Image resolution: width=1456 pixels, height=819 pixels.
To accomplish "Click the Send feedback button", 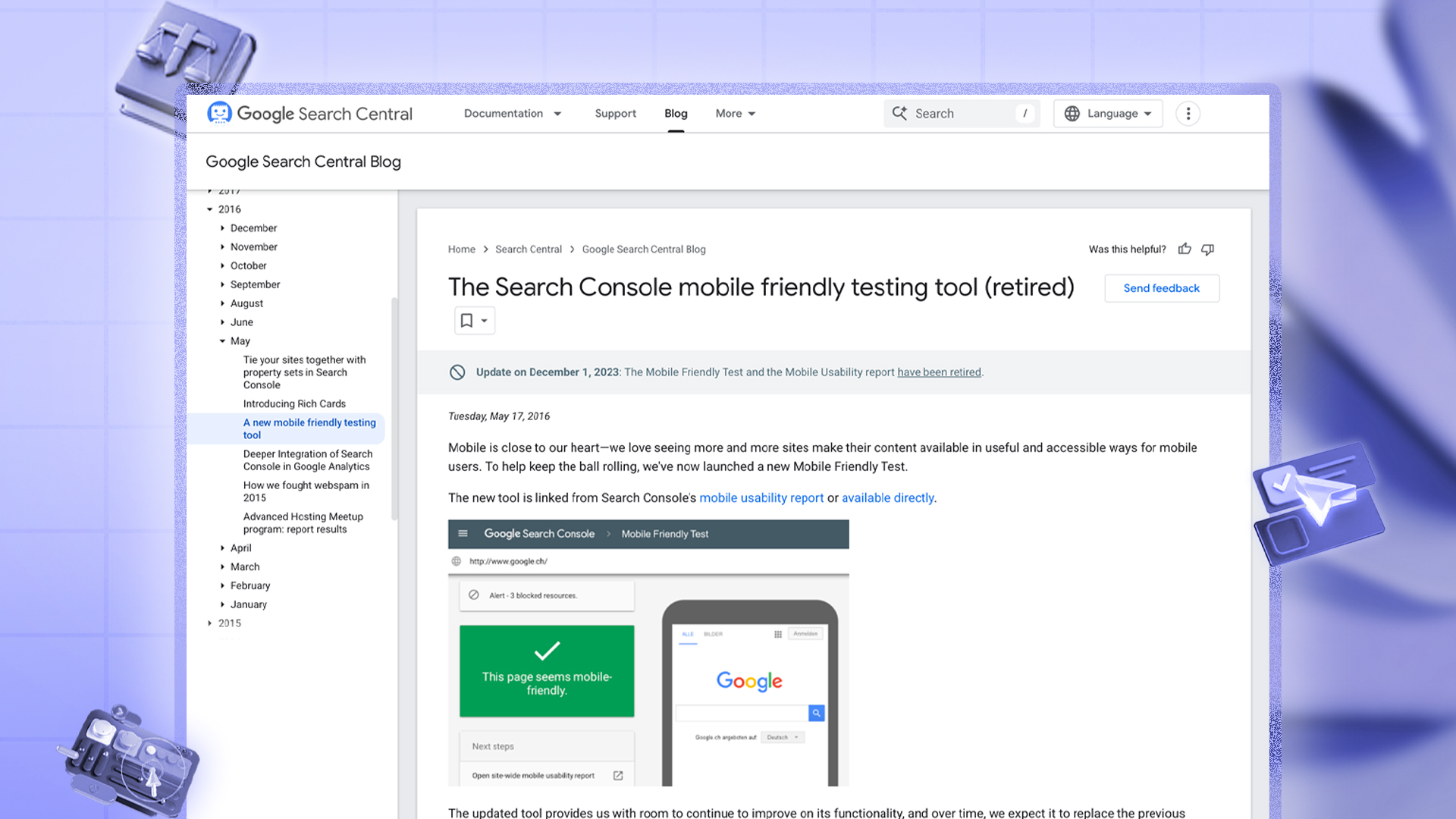I will tap(1161, 288).
